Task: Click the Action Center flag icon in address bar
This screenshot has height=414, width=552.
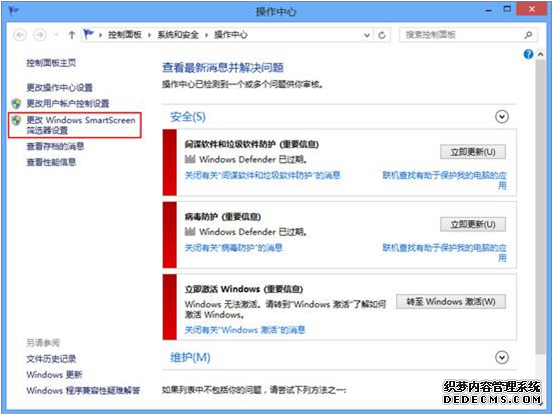Action: (88, 34)
